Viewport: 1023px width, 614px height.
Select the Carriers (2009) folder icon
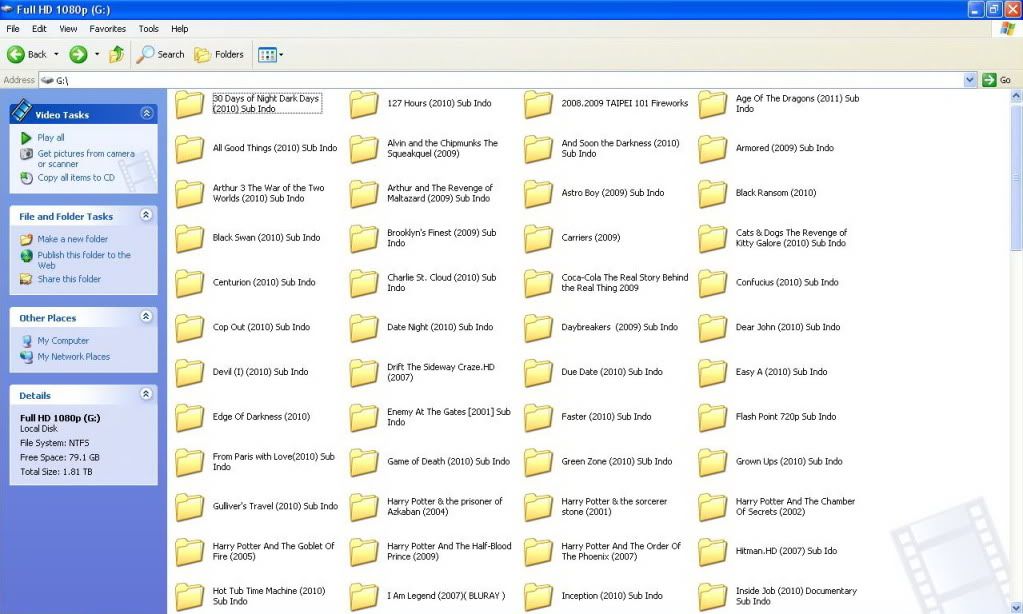pyautogui.click(x=538, y=238)
